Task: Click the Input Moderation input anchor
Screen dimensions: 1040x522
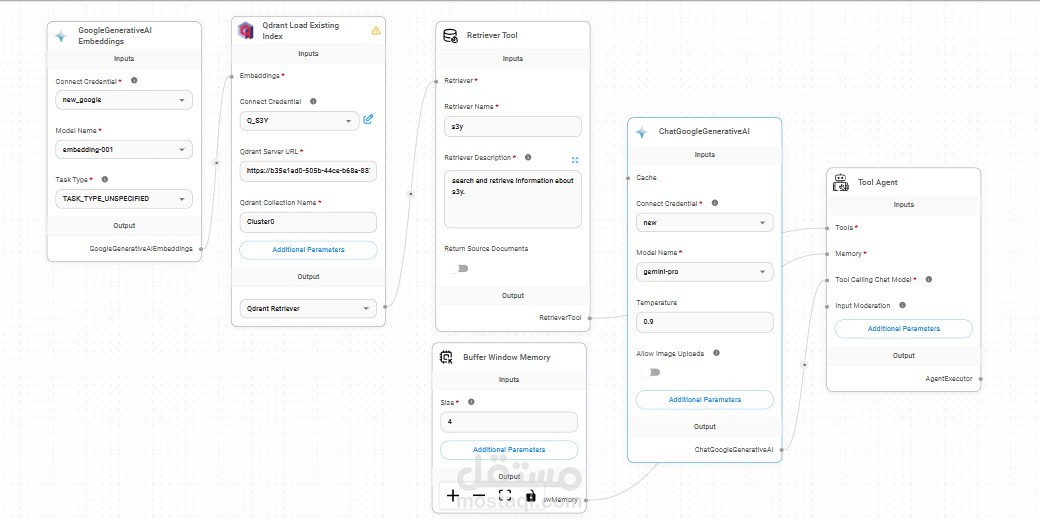Action: 827,306
